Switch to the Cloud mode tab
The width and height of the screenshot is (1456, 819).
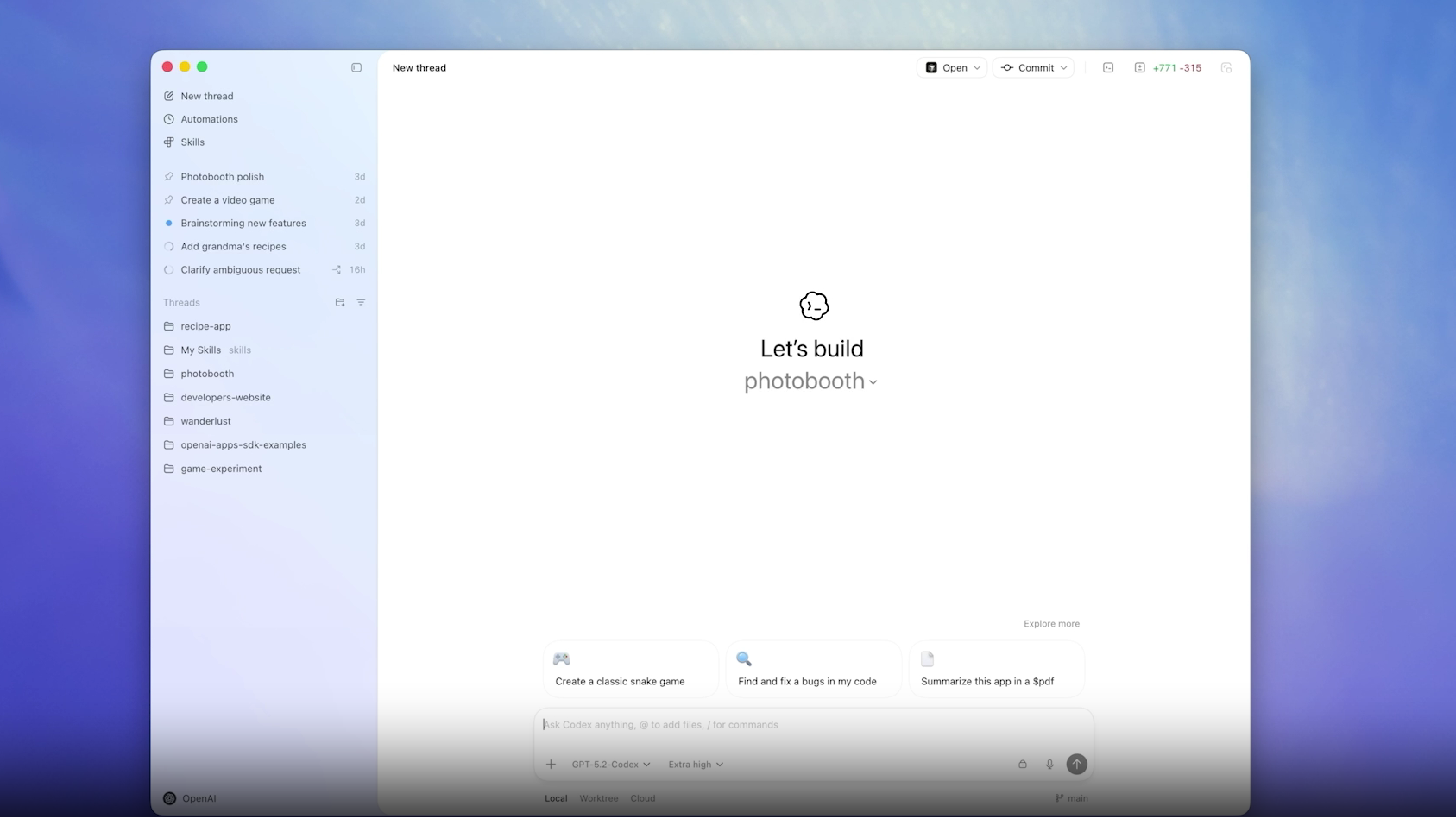pos(643,798)
